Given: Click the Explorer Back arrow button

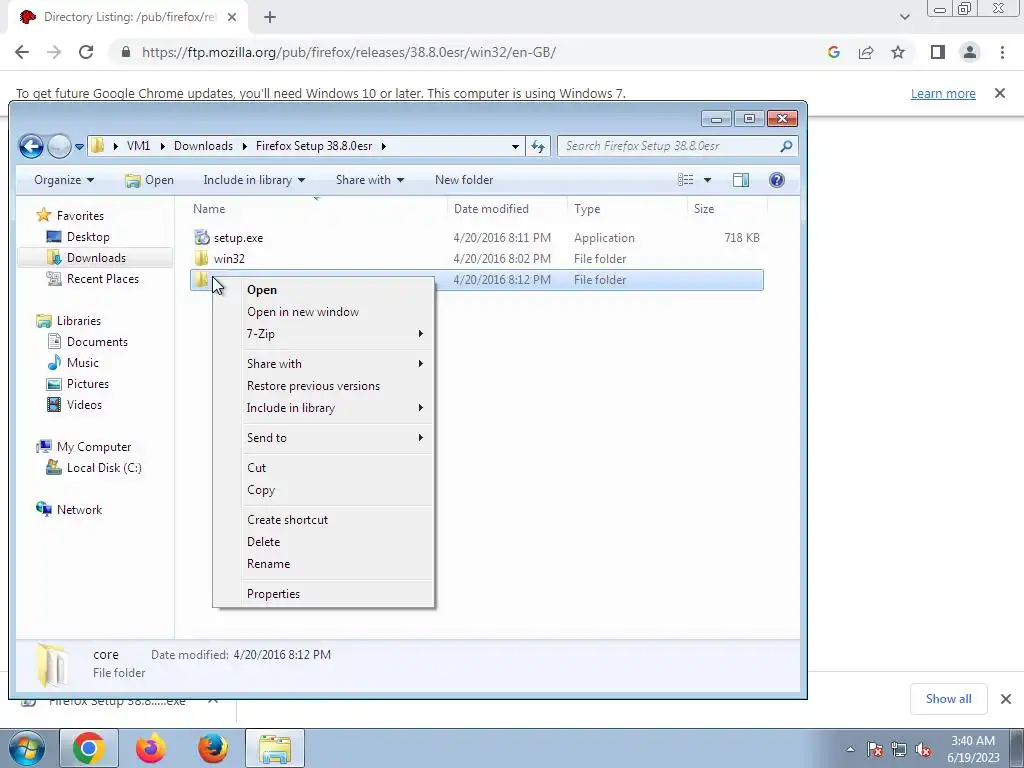Looking at the screenshot, I should (x=31, y=146).
